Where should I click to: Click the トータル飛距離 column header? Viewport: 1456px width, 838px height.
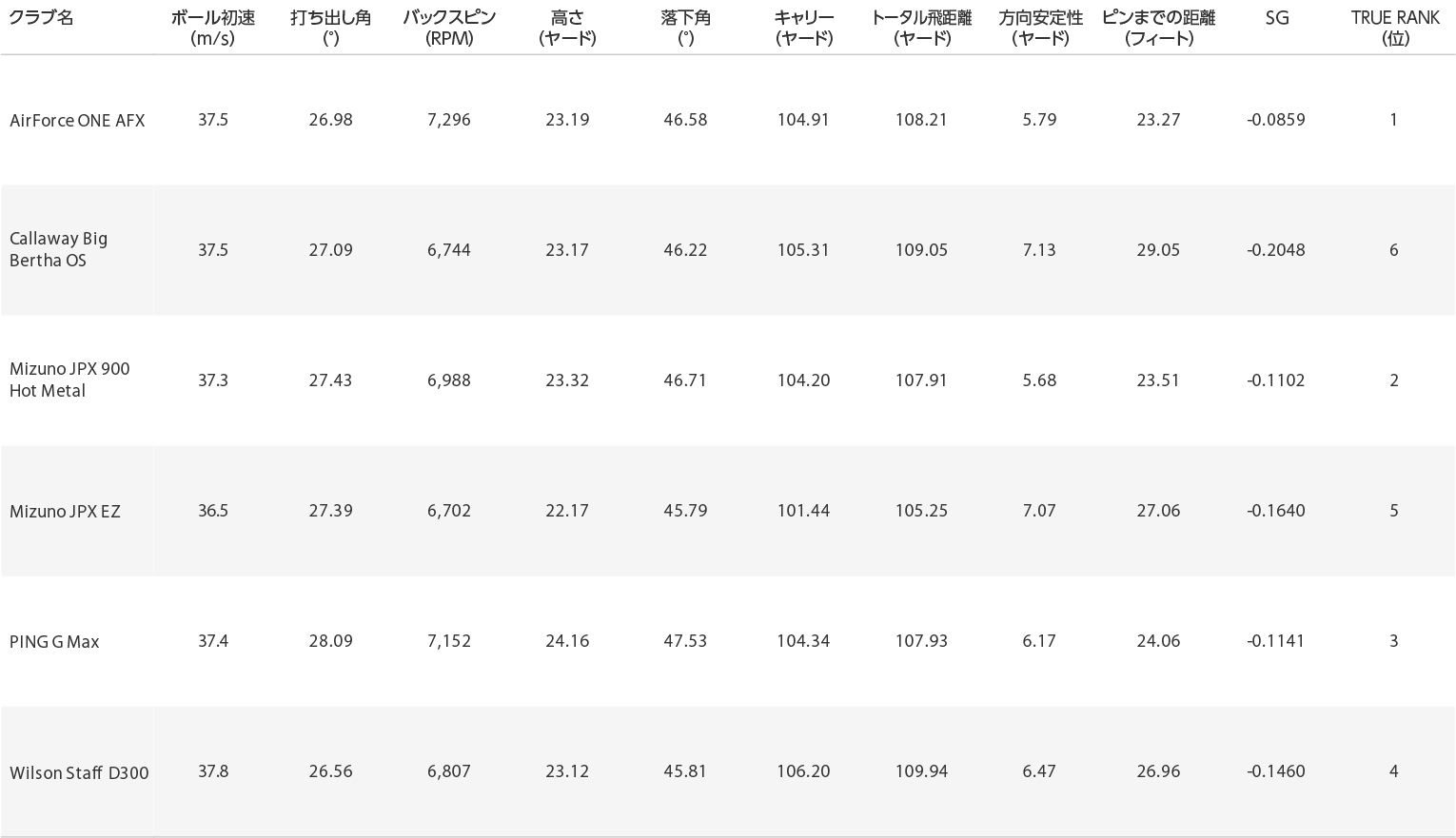(921, 28)
